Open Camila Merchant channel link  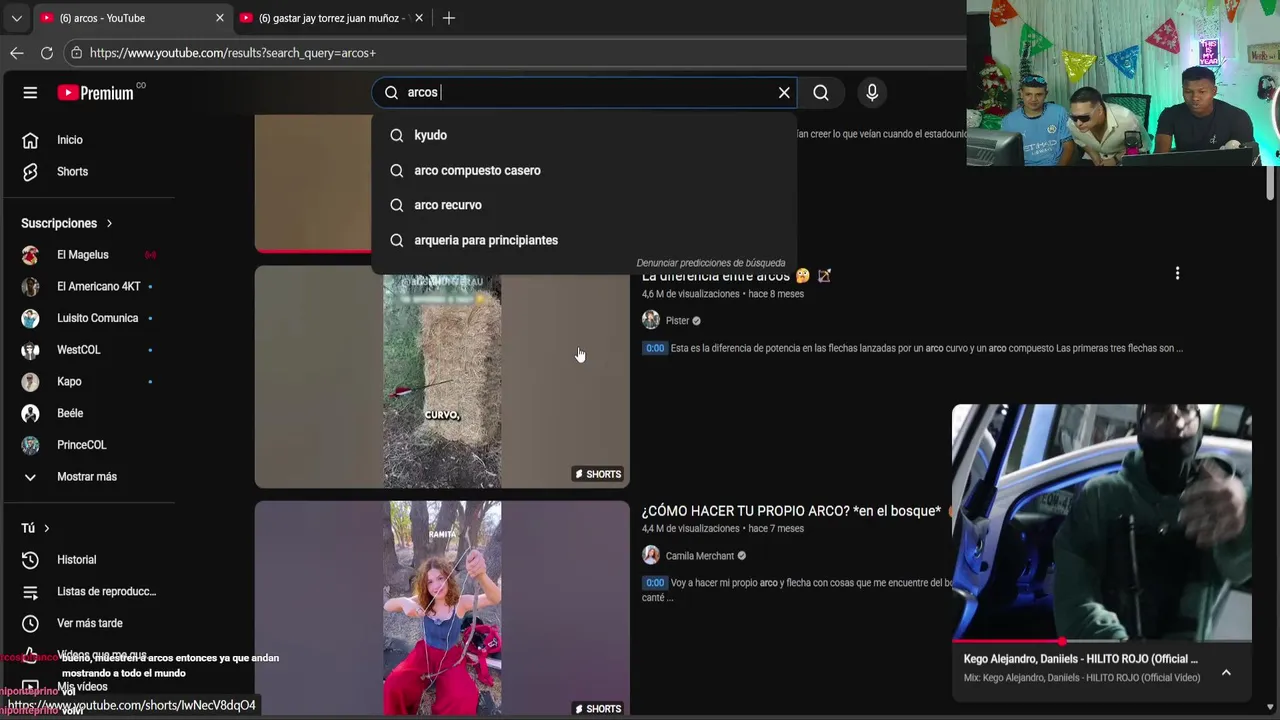pyautogui.click(x=700, y=556)
